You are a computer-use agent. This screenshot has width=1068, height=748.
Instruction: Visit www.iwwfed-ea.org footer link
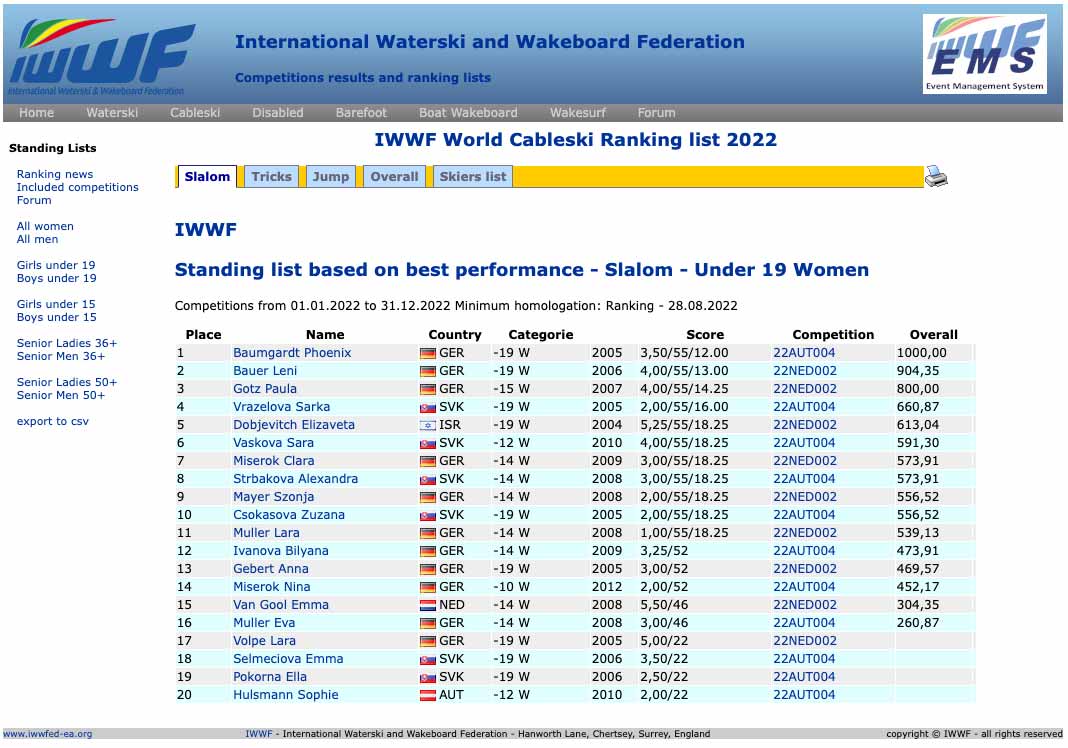47,734
